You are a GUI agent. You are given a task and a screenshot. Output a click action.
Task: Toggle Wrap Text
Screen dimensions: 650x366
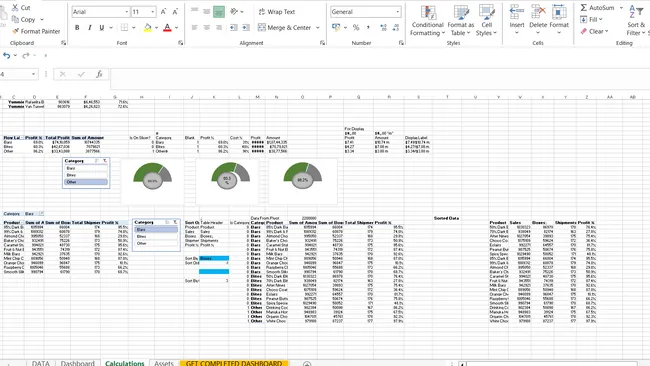[276, 12]
